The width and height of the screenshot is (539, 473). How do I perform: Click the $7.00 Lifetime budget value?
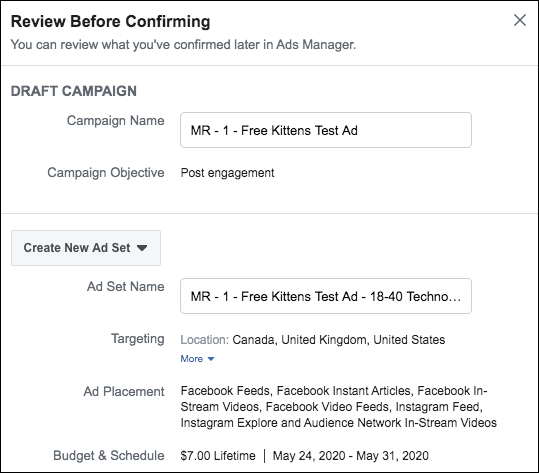218,455
